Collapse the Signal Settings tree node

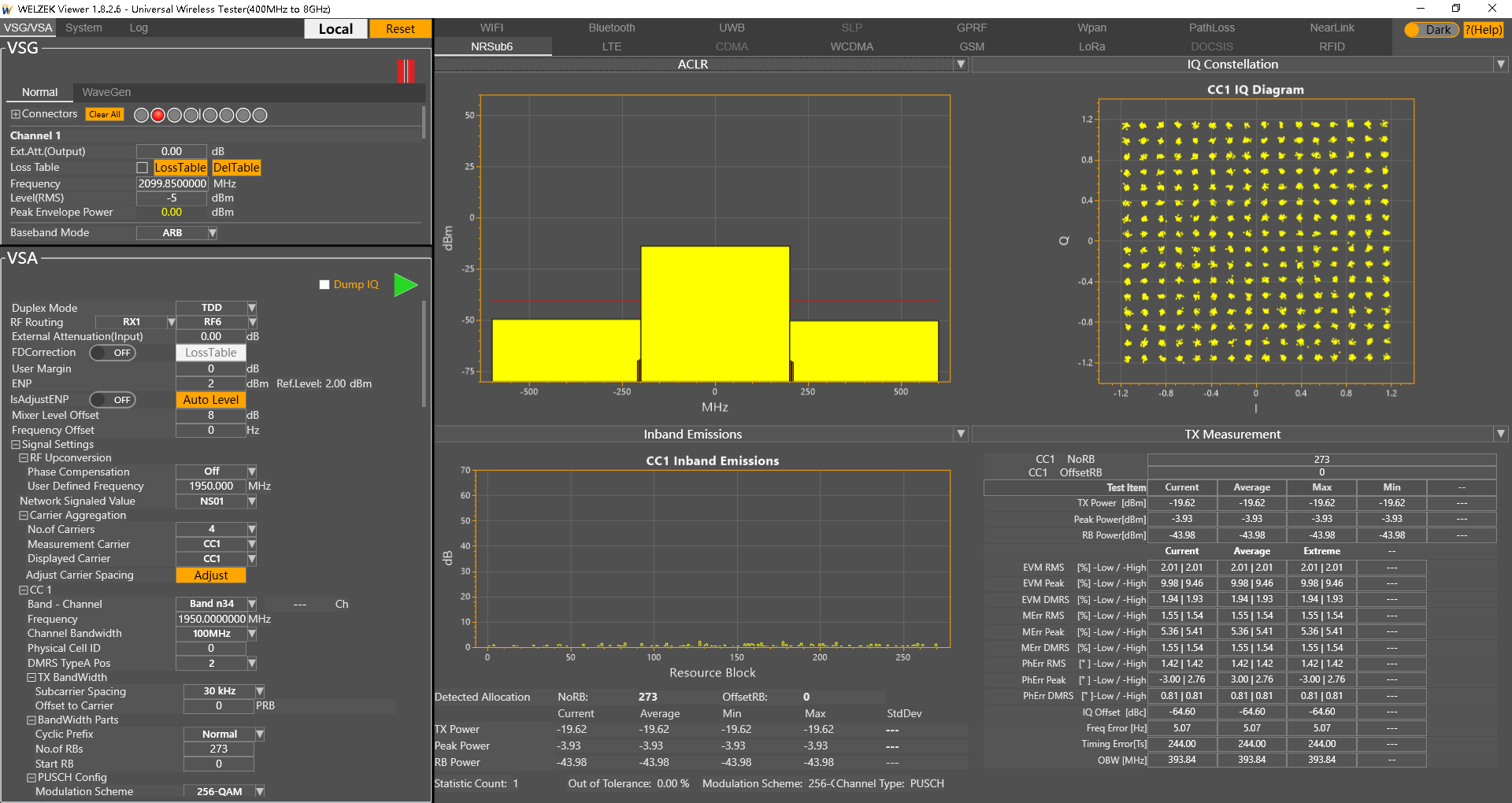(15, 445)
